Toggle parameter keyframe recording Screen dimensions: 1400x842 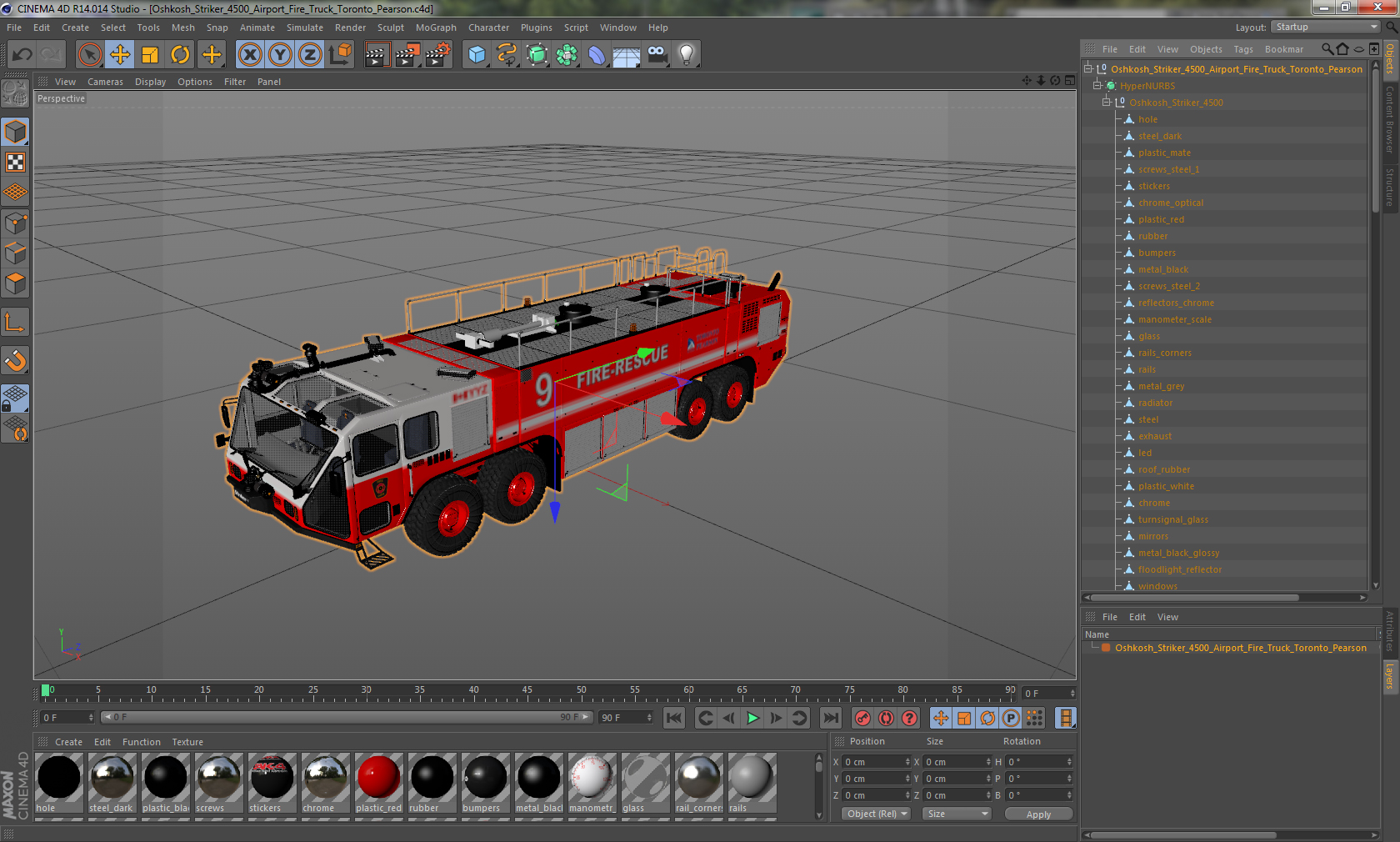1011,718
